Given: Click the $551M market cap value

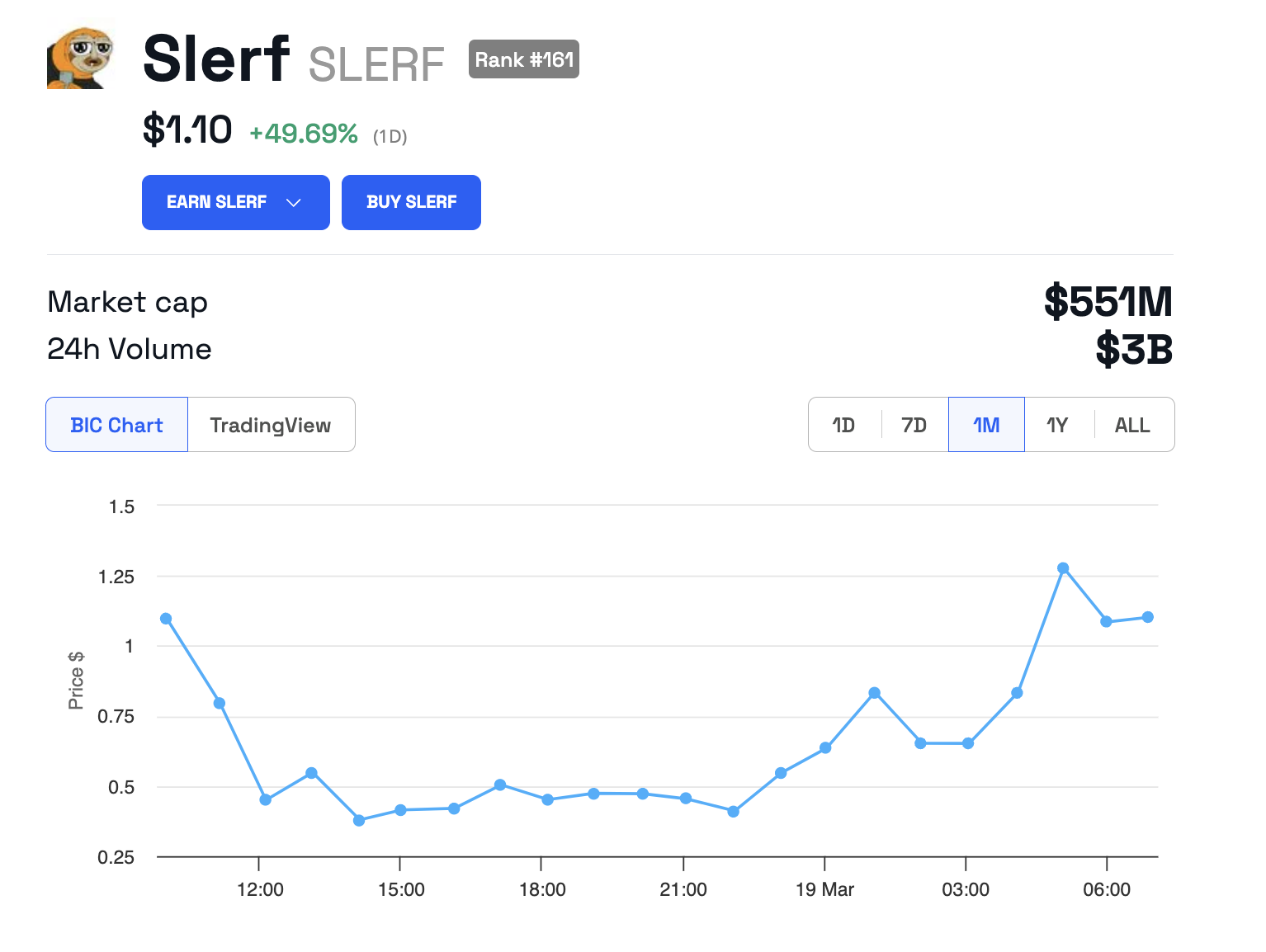Looking at the screenshot, I should tap(1108, 302).
